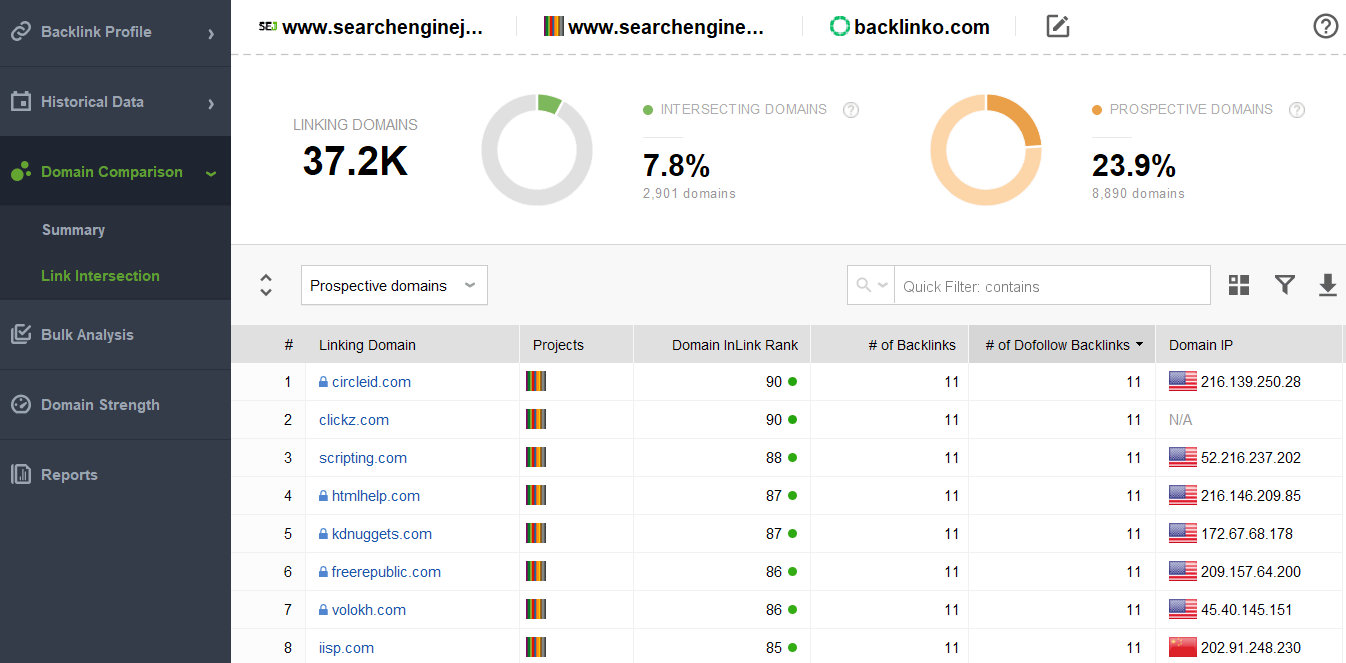Click the linking domains donut chart
1346x663 pixels.
537,150
